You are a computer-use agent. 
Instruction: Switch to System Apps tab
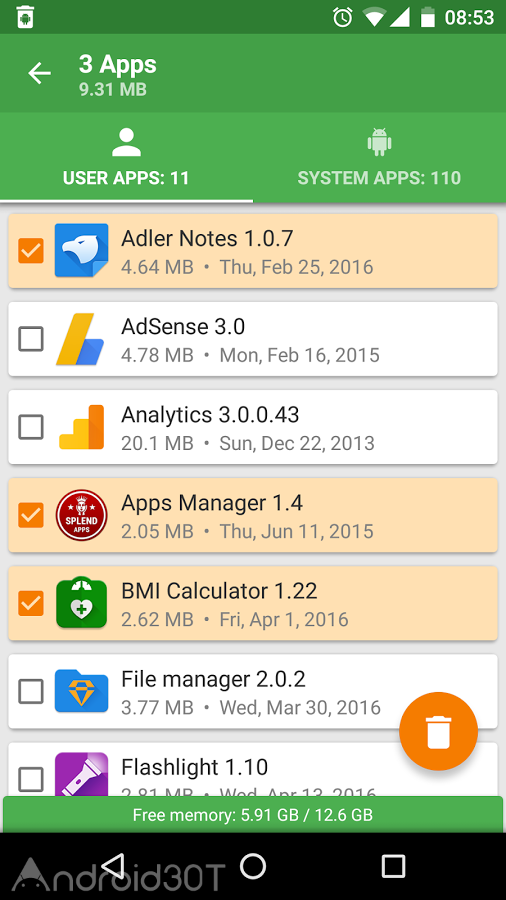coord(379,157)
